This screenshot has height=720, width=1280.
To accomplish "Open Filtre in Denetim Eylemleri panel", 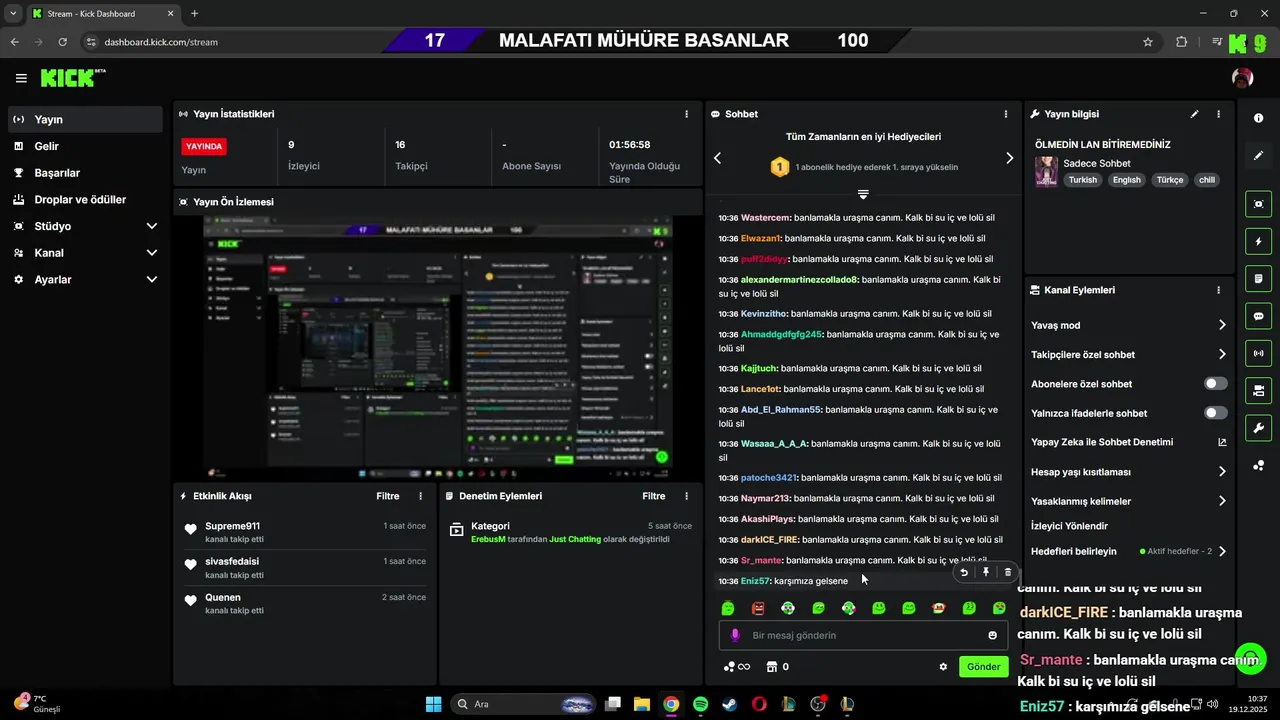I will 654,496.
